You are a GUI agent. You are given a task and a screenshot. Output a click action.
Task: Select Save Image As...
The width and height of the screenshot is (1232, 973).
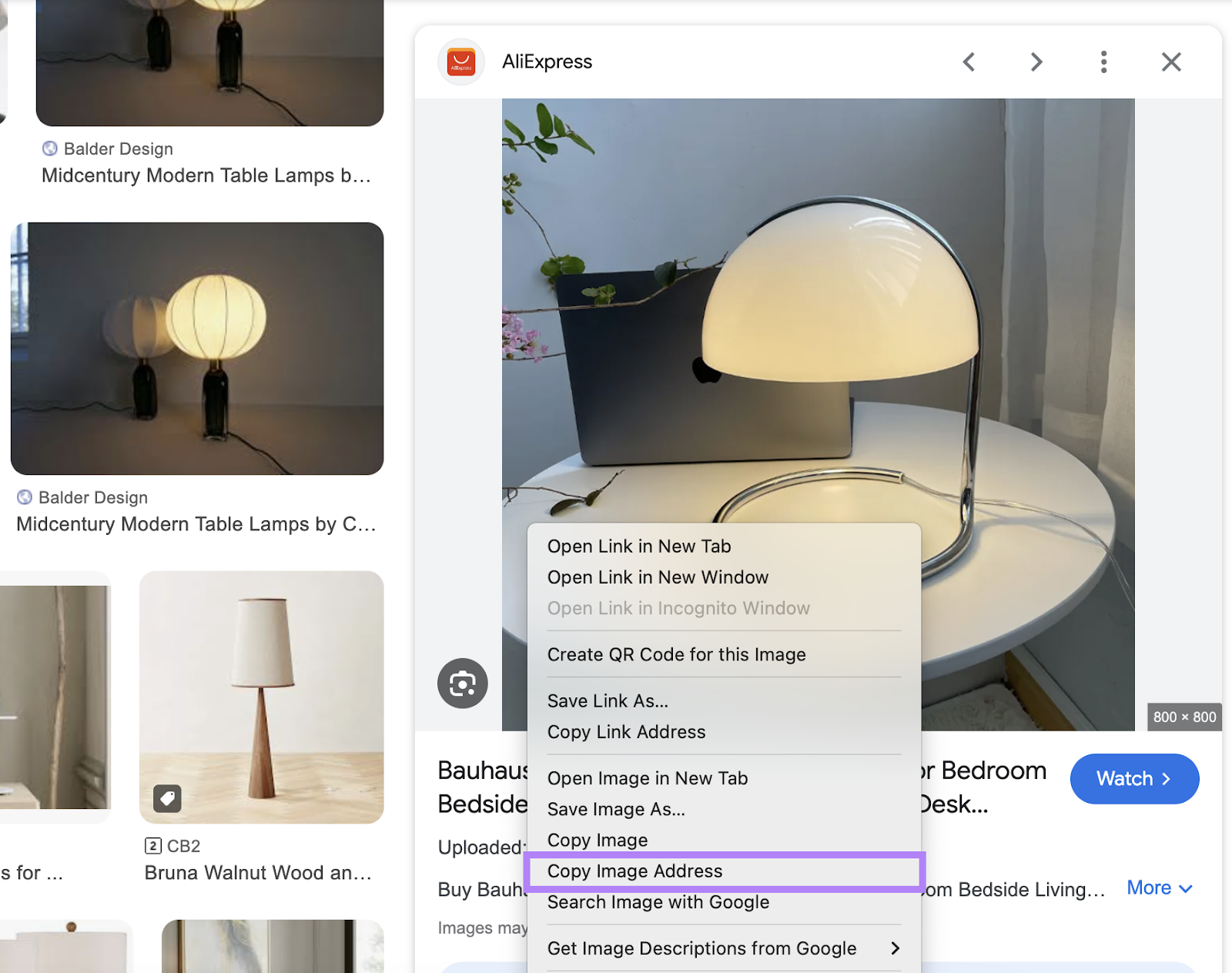(724, 809)
